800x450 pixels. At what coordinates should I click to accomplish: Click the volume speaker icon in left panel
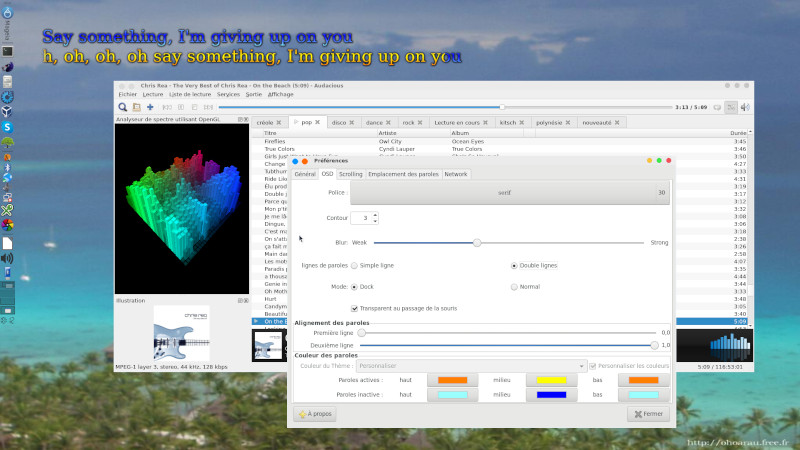(x=7, y=258)
